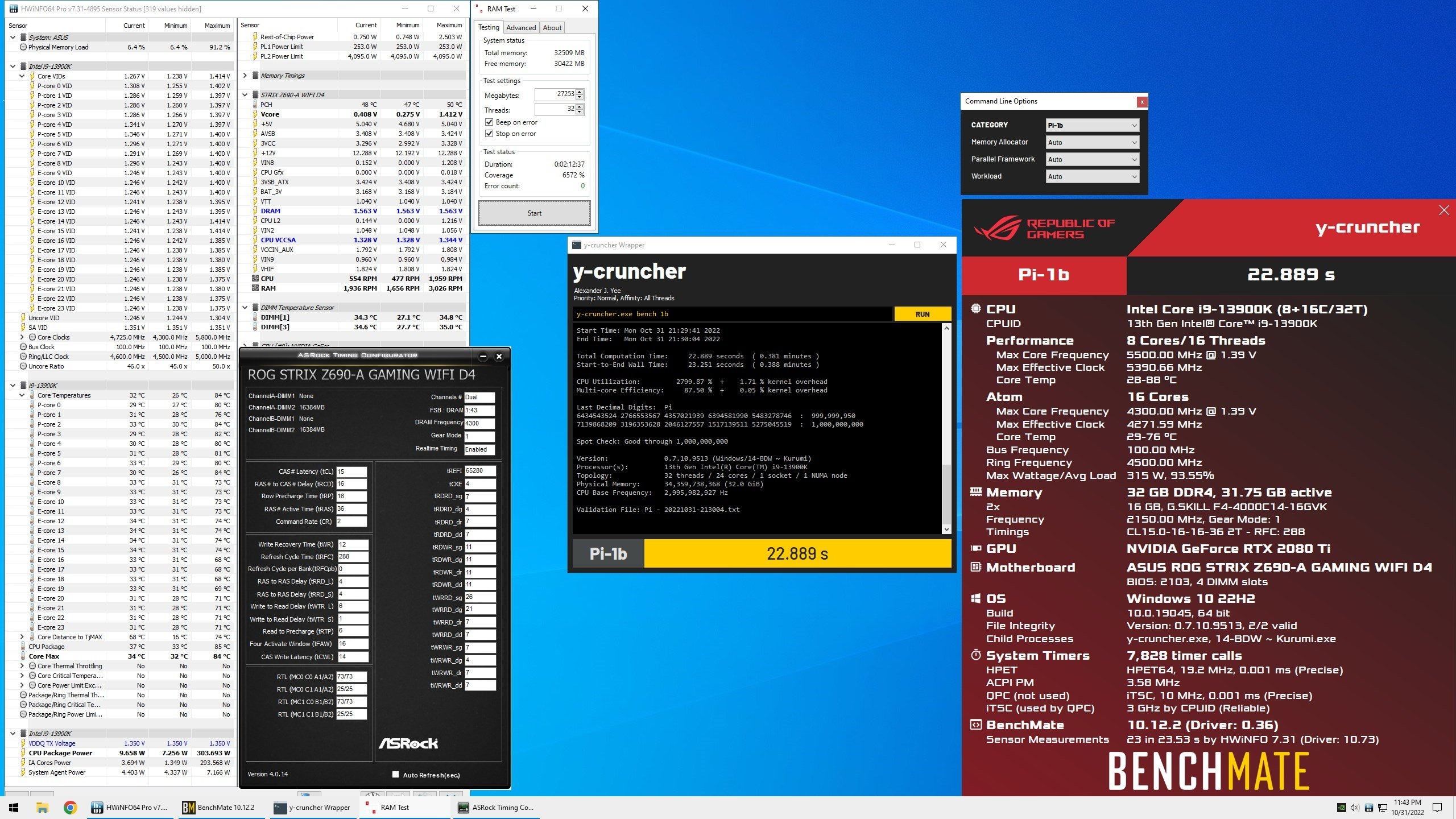Expand Core Distance to TjMAX node
This screenshot has height=819, width=1456.
click(x=22, y=637)
